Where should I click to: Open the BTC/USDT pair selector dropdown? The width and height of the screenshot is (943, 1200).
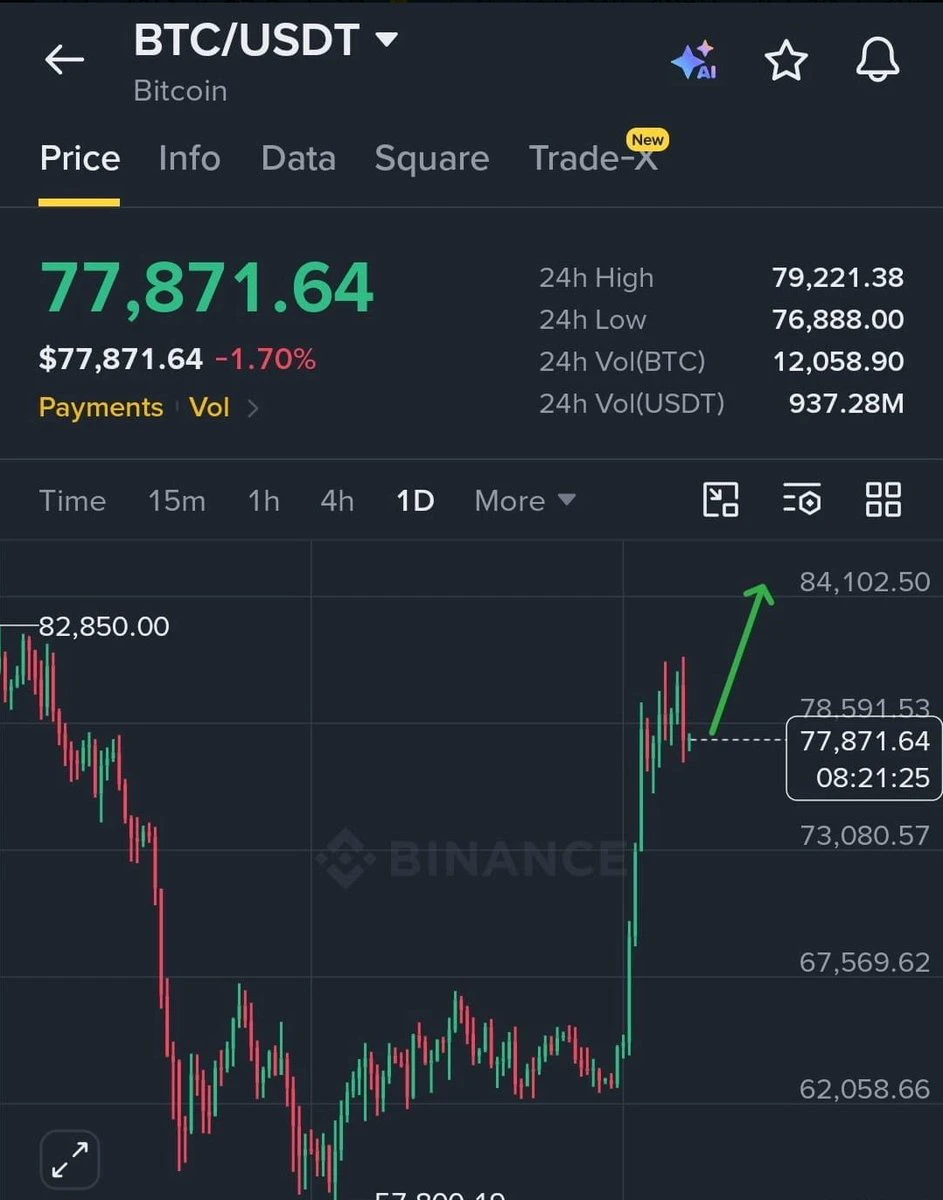point(266,41)
